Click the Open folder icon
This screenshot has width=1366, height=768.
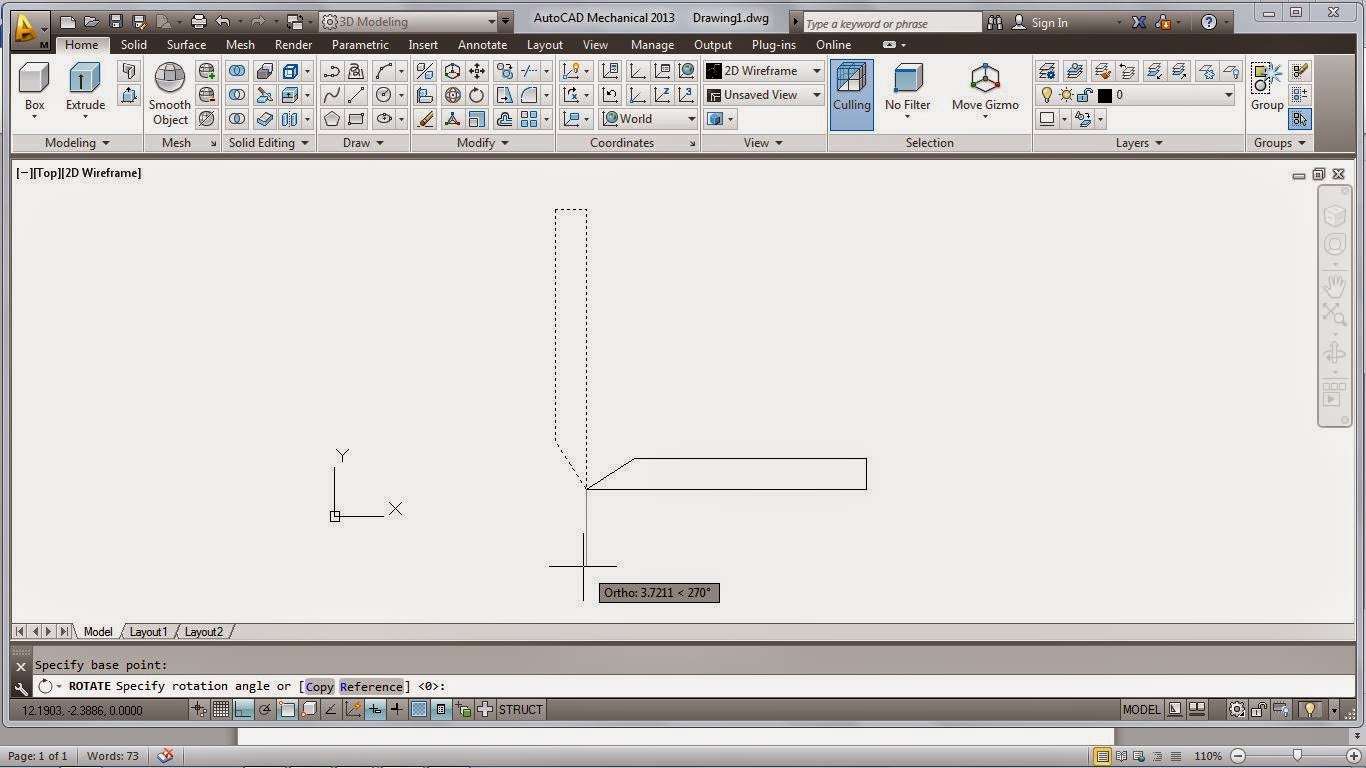(x=91, y=21)
